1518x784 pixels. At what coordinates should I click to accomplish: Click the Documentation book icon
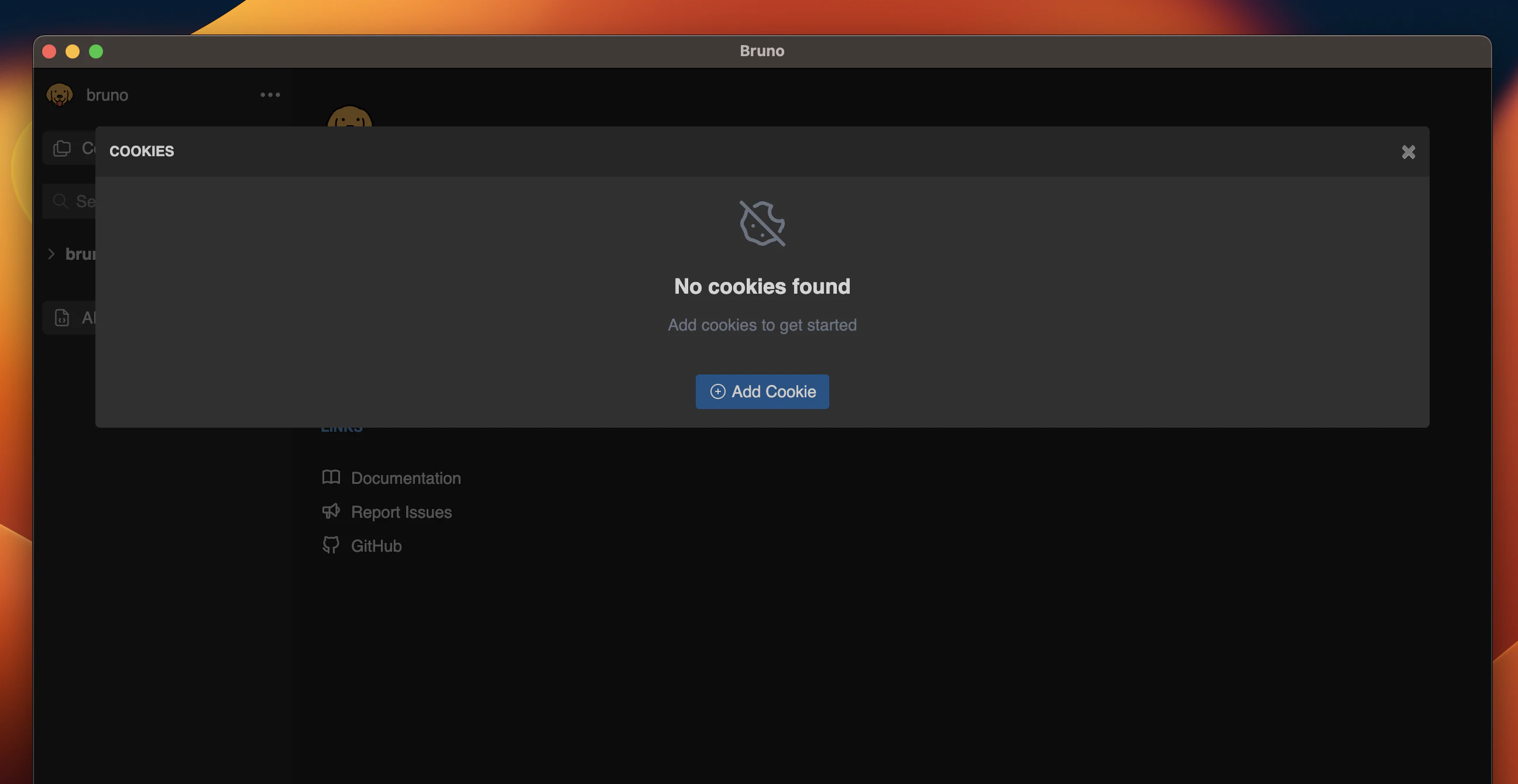pyautogui.click(x=331, y=477)
